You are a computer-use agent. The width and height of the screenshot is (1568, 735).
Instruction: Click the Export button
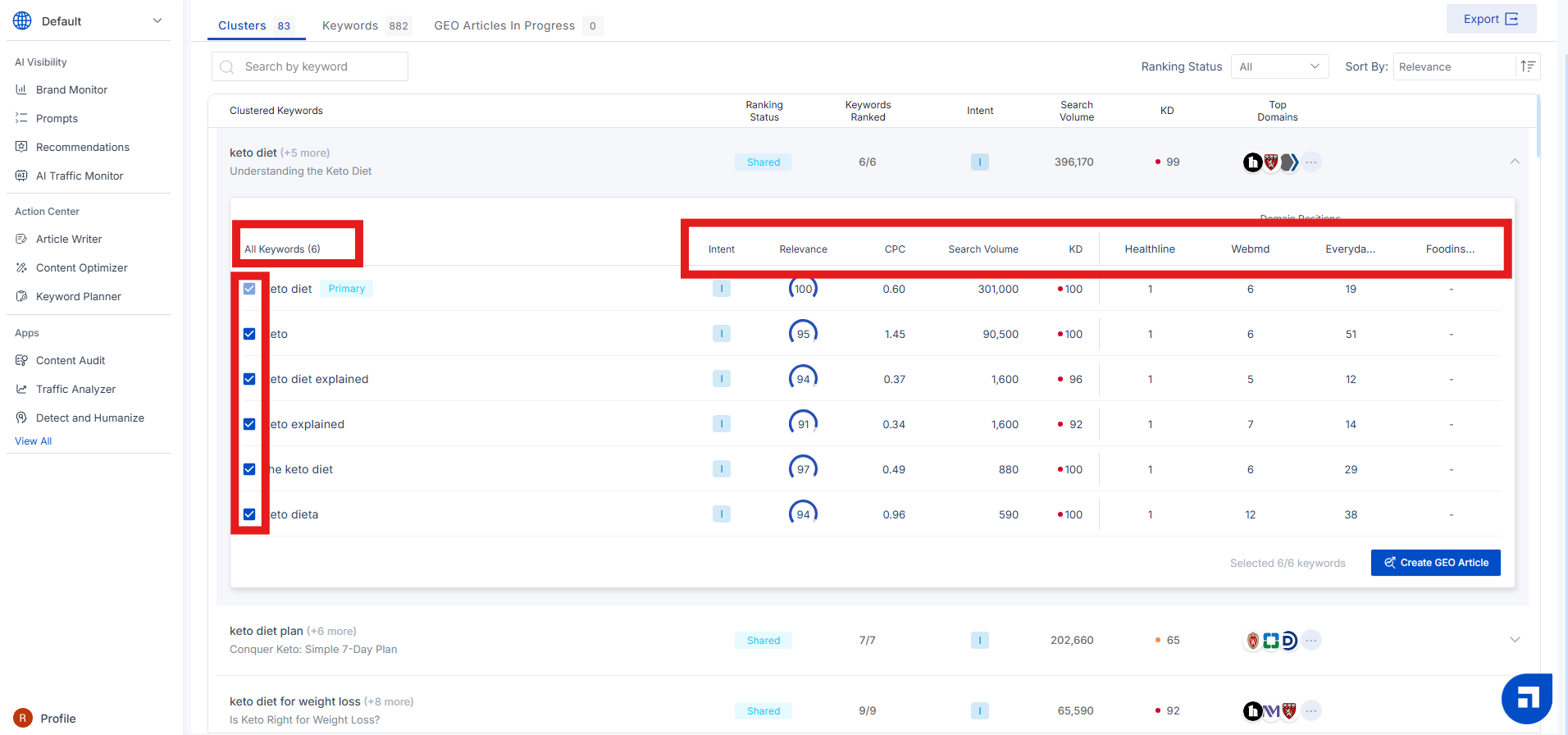click(1490, 19)
